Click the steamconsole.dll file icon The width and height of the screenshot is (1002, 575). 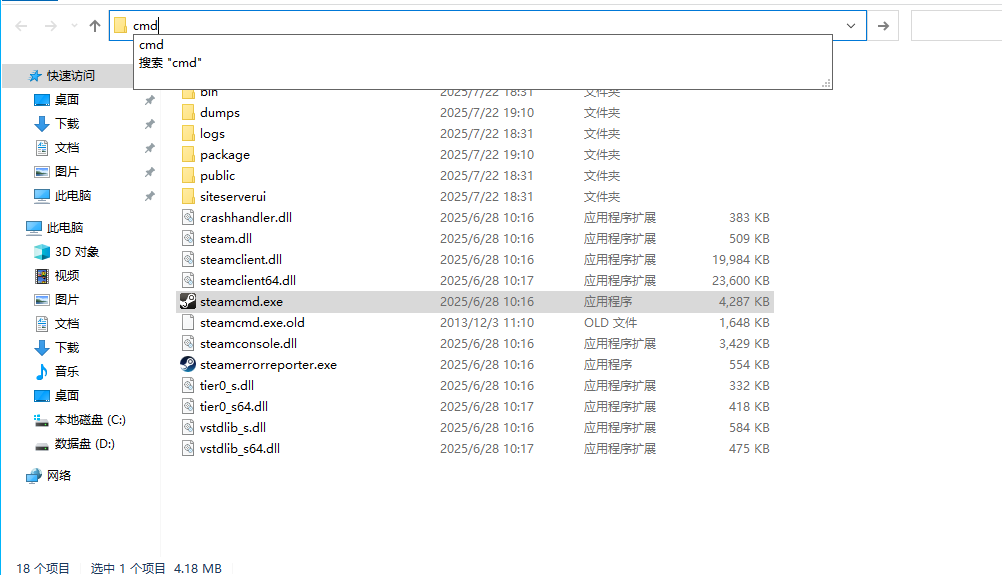[188, 344]
